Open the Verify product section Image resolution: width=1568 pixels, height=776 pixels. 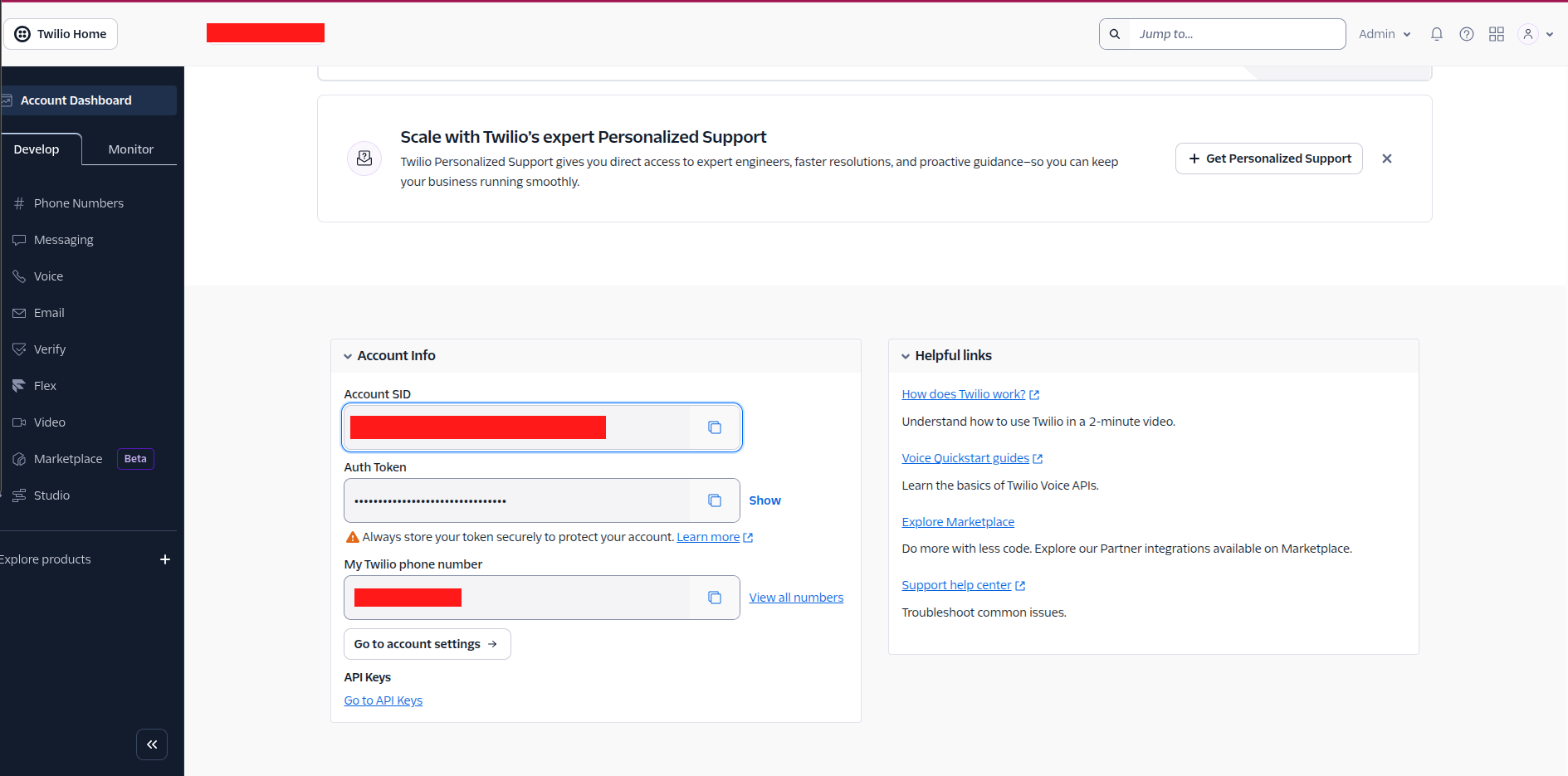49,349
